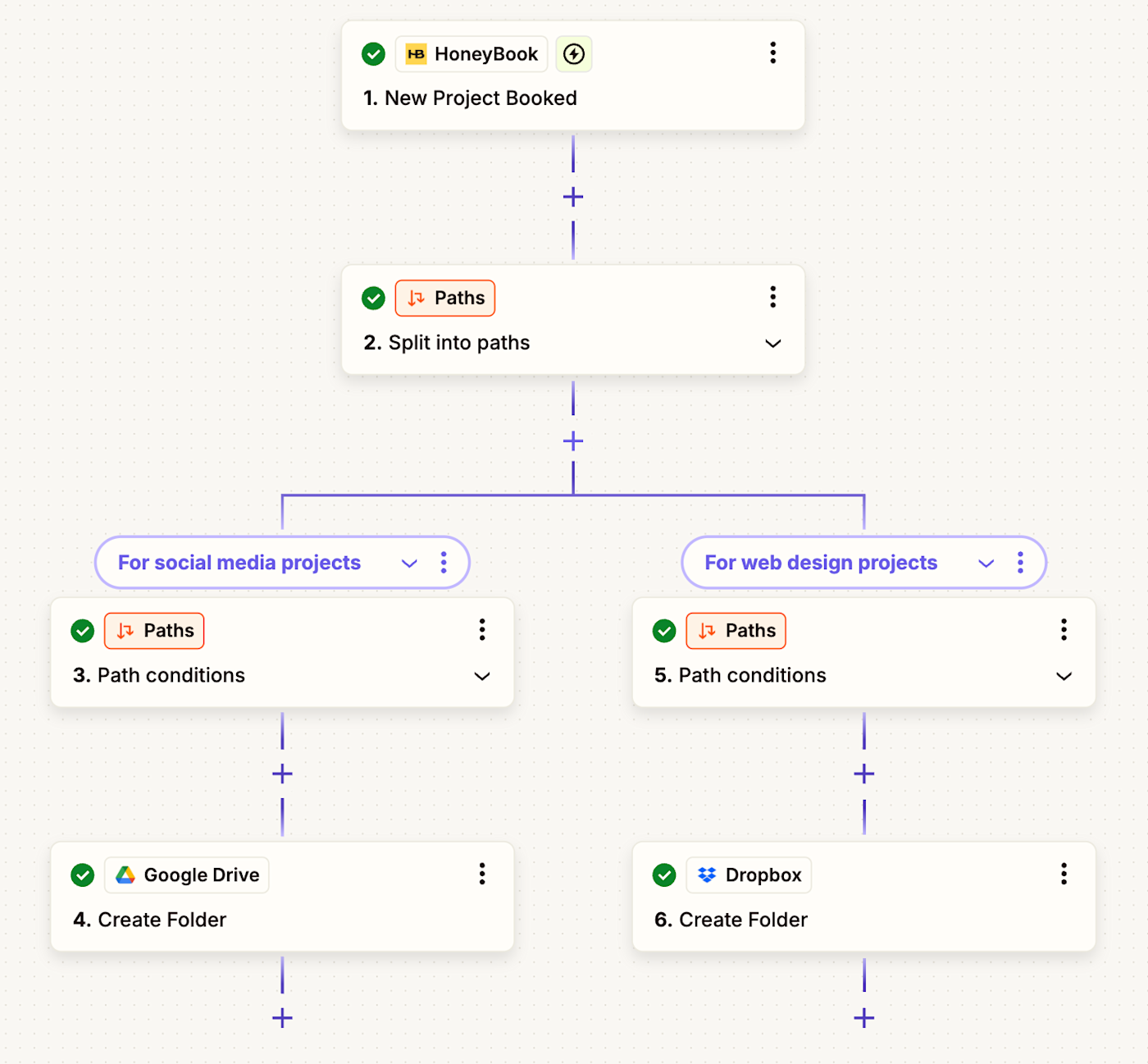Click green checkmark on New Project Booked
The height and width of the screenshot is (1064, 1148).
(373, 54)
